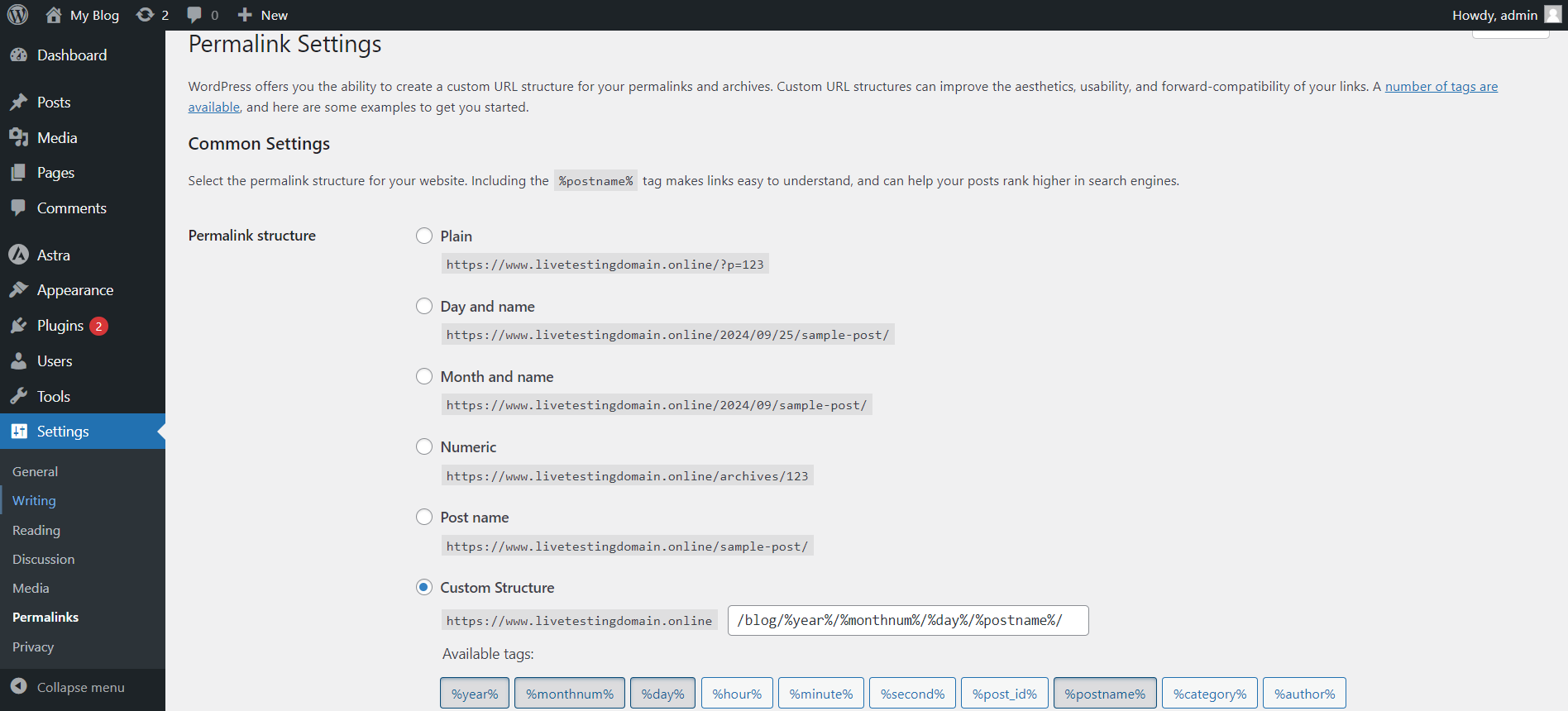Click the Tools wrench icon
The height and width of the screenshot is (711, 1568).
coord(19,397)
